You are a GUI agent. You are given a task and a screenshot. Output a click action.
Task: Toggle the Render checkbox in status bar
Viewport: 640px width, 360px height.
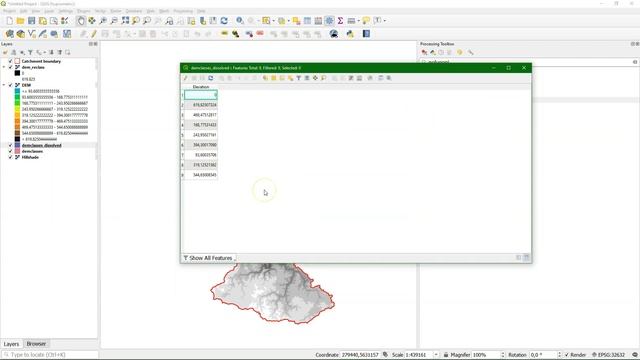(x=567, y=355)
